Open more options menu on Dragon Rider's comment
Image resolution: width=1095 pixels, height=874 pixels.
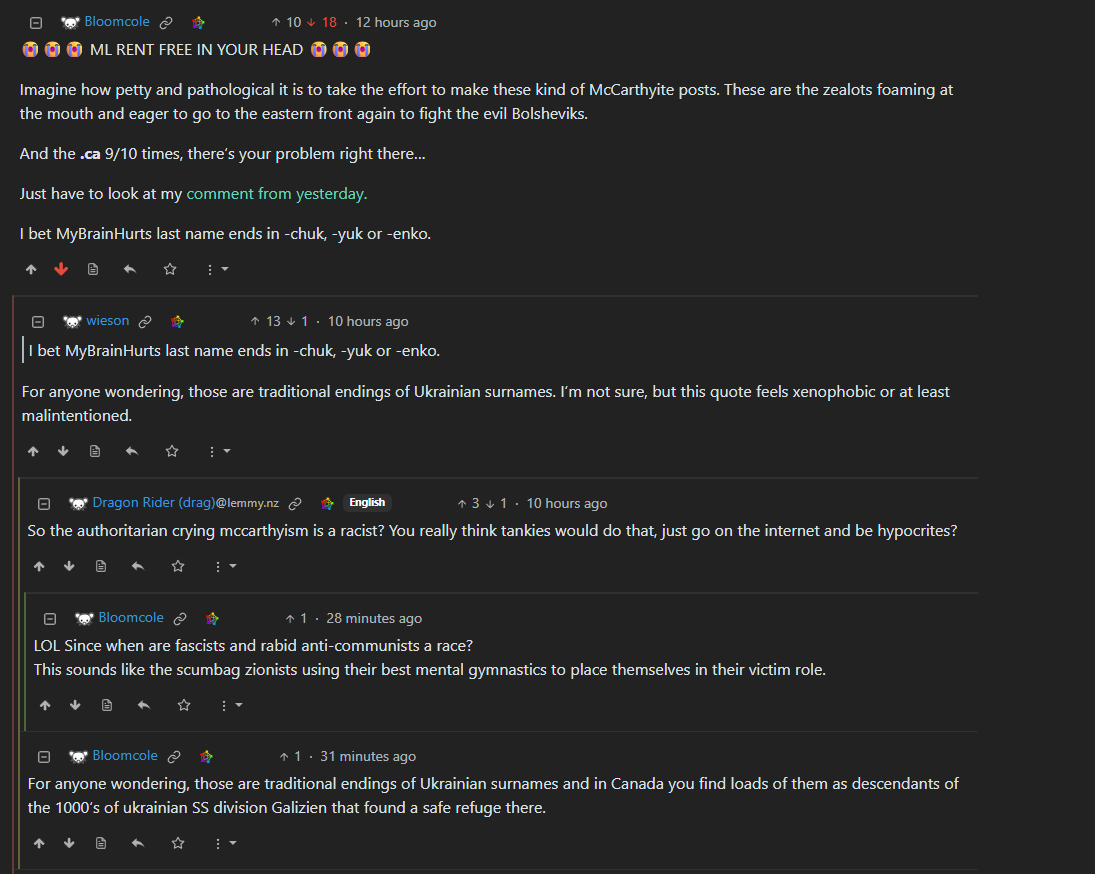pos(224,566)
